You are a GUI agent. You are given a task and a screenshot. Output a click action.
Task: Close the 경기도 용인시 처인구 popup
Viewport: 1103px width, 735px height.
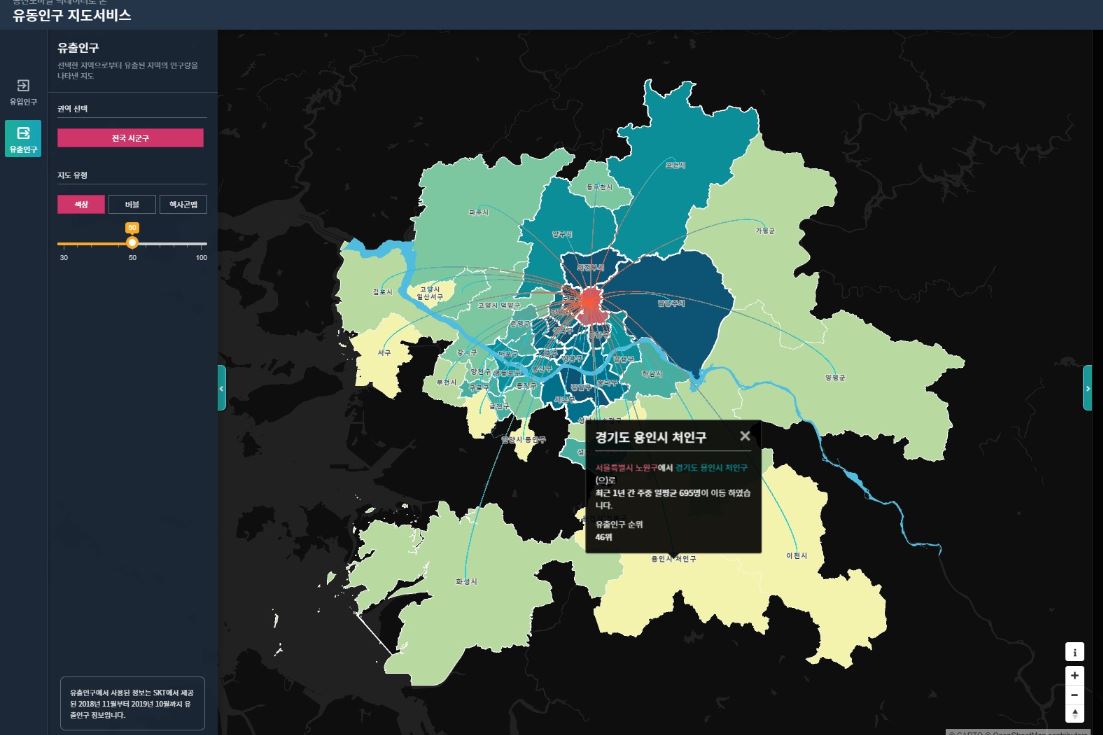tap(744, 436)
